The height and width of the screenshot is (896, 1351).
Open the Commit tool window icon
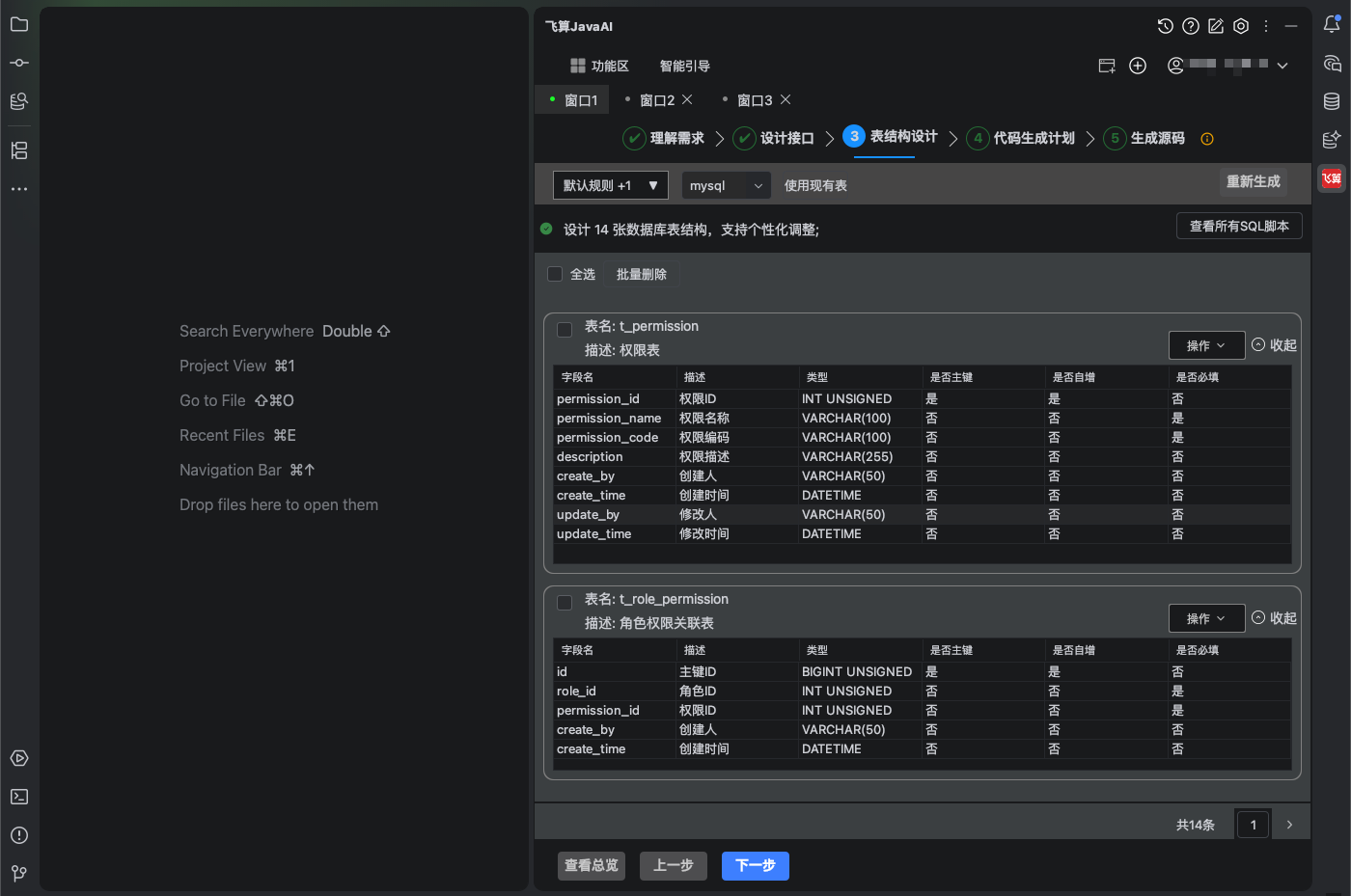19,63
